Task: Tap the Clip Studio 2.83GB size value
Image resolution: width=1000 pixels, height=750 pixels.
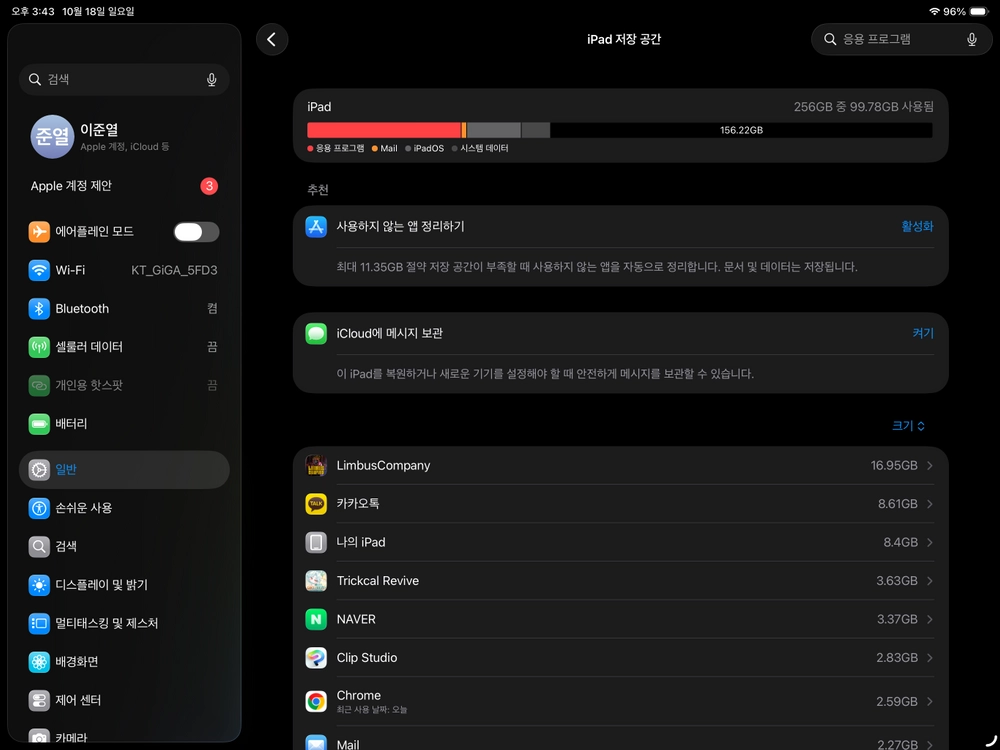Action: [897, 658]
